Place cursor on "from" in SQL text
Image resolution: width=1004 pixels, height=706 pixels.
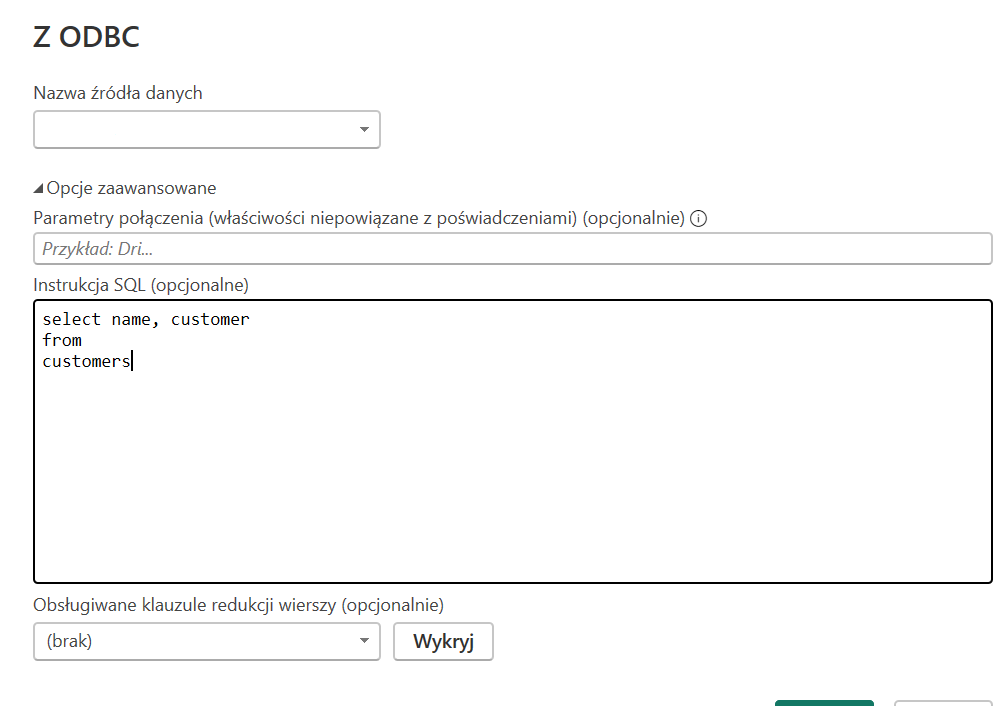pyautogui.click(x=62, y=341)
